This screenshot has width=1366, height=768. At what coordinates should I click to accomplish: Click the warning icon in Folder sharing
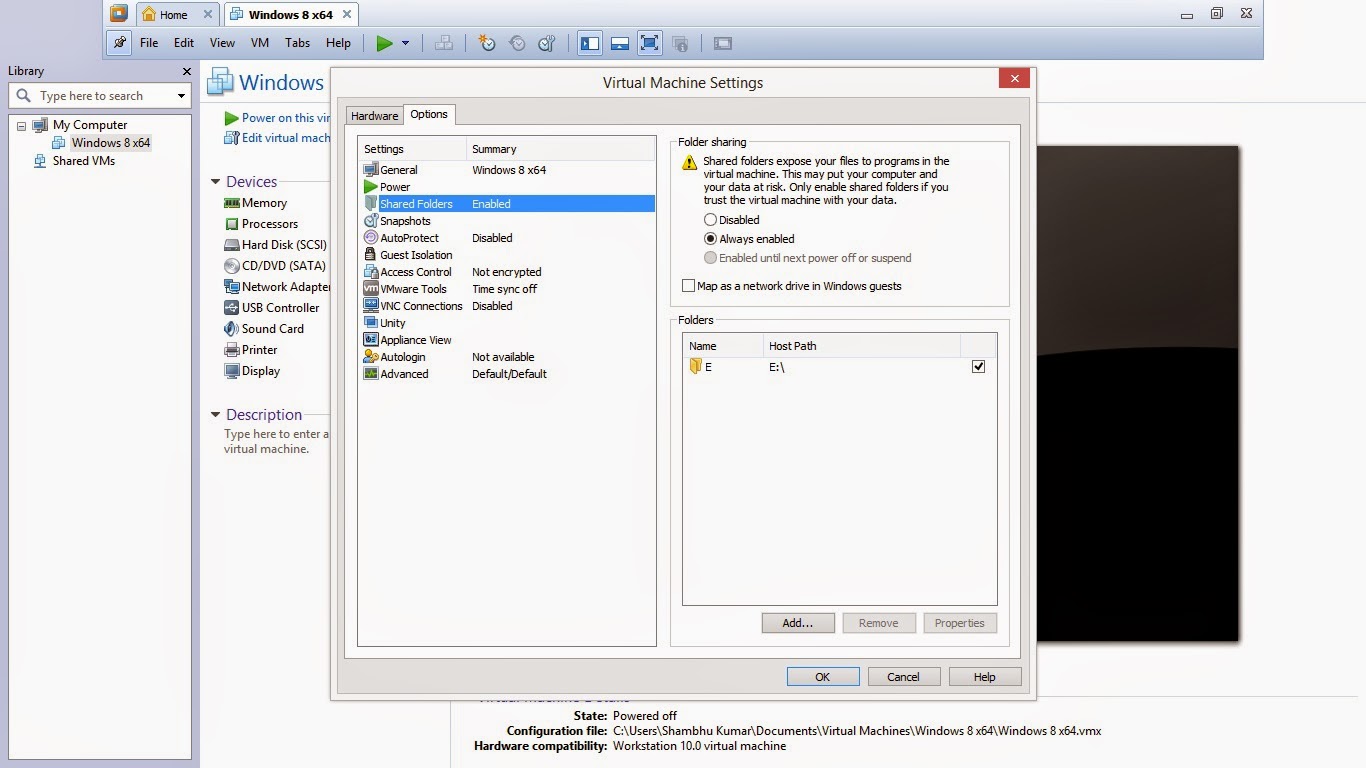point(689,162)
